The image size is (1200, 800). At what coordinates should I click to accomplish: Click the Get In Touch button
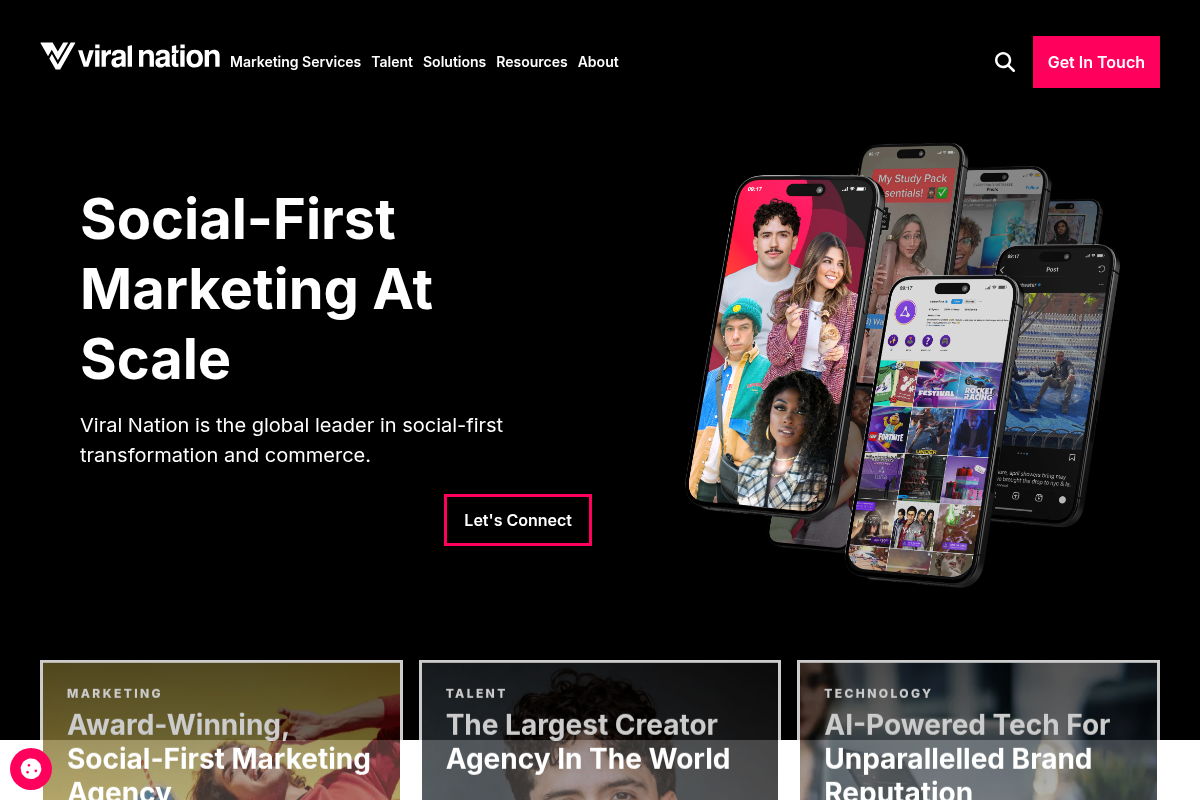1096,62
